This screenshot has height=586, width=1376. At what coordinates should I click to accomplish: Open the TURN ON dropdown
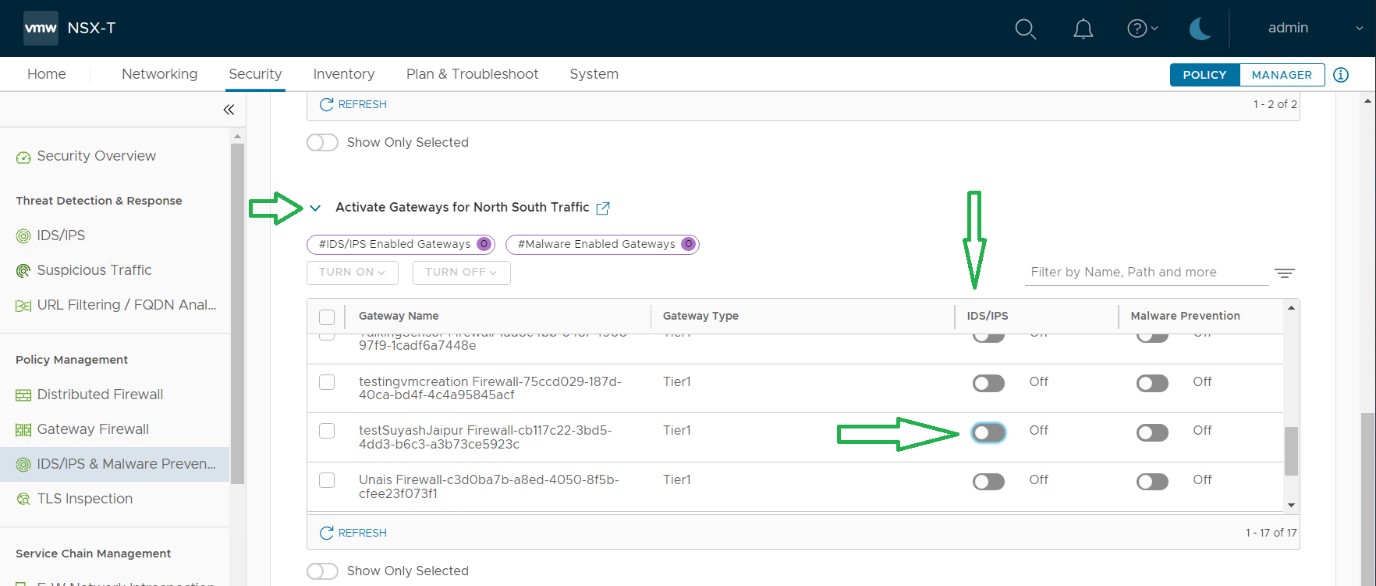coord(352,272)
